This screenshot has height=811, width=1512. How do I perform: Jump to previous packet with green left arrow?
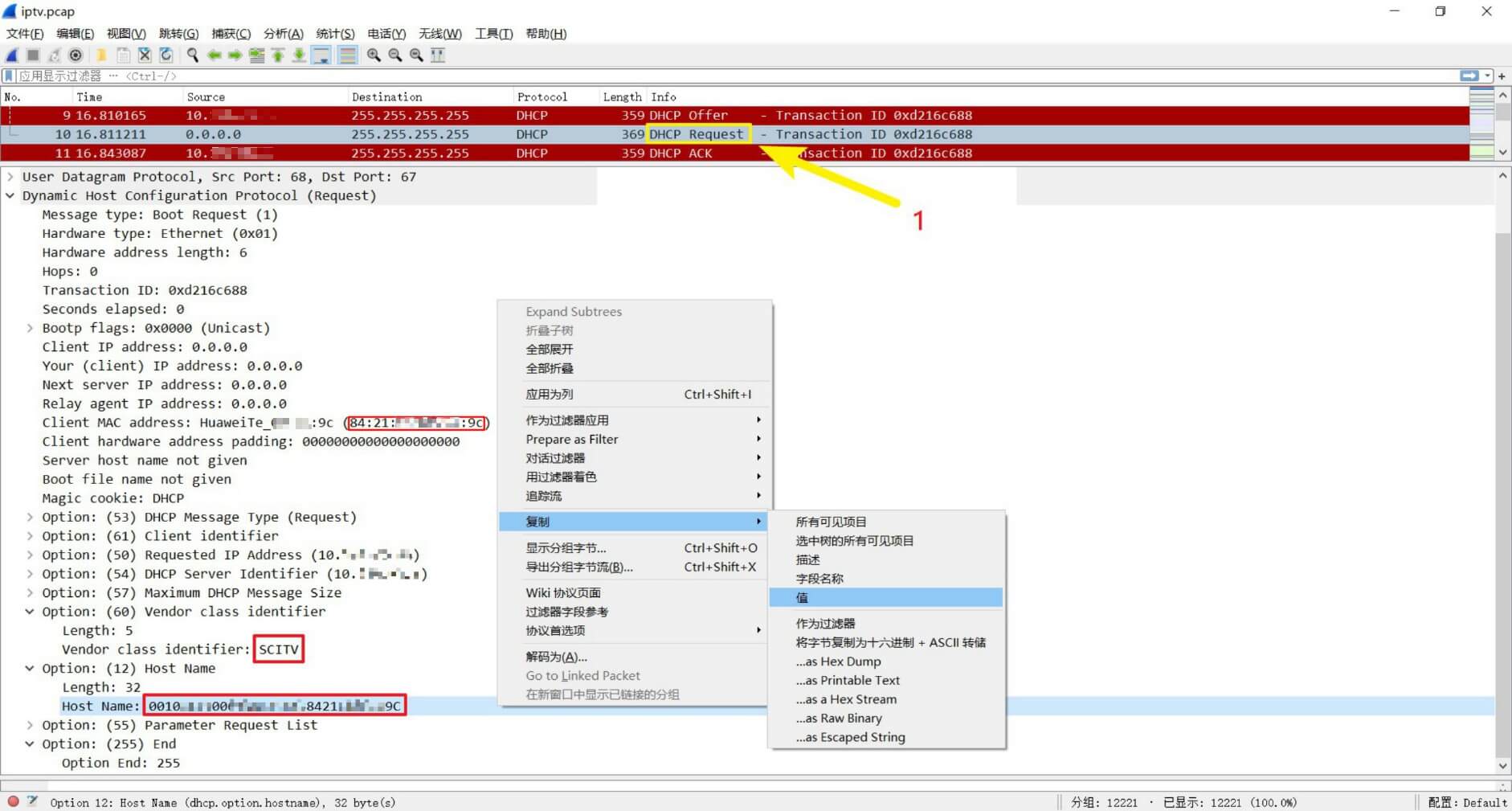pyautogui.click(x=214, y=55)
